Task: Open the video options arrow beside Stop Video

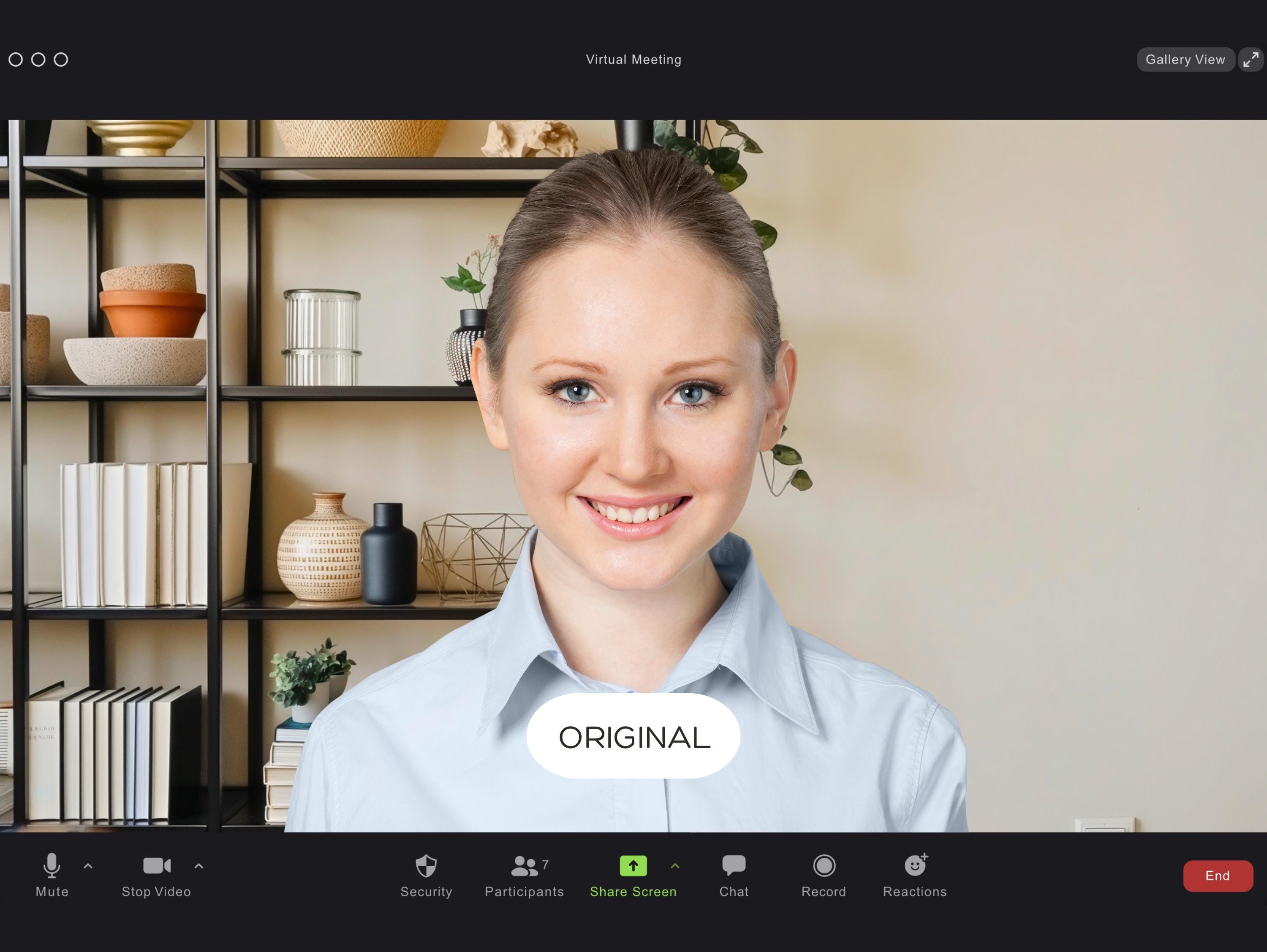Action: [x=199, y=866]
